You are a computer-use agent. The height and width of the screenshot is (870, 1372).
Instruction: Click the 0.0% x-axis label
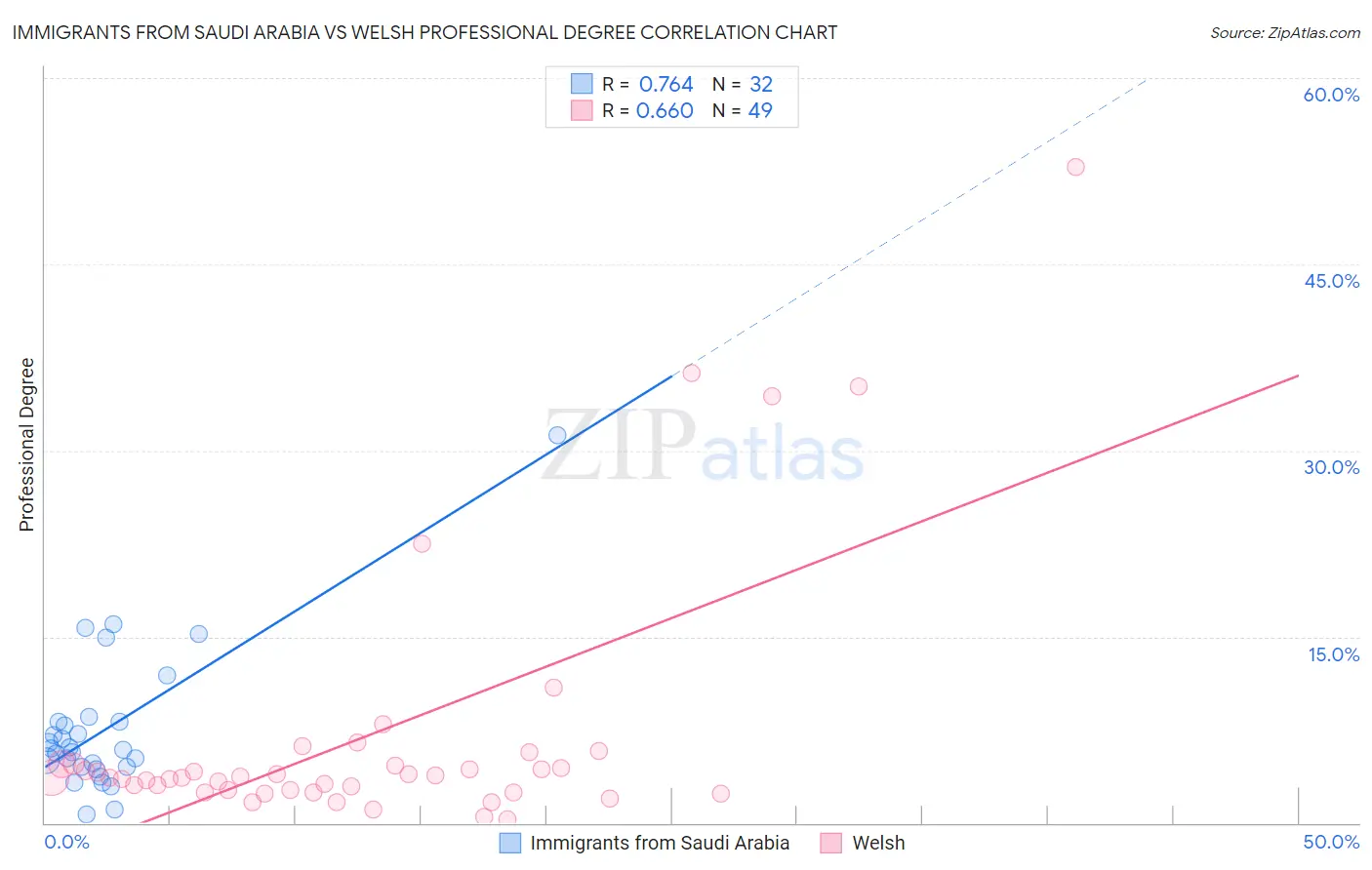(x=66, y=842)
